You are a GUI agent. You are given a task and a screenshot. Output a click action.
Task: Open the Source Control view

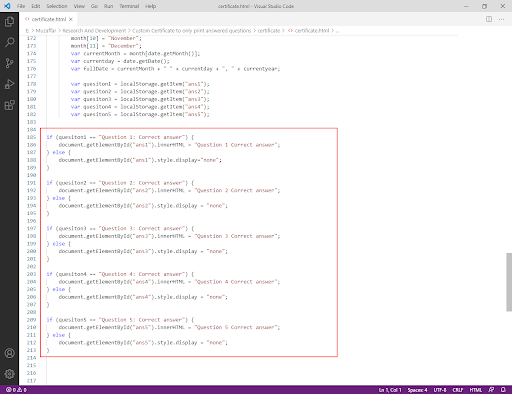click(9, 63)
